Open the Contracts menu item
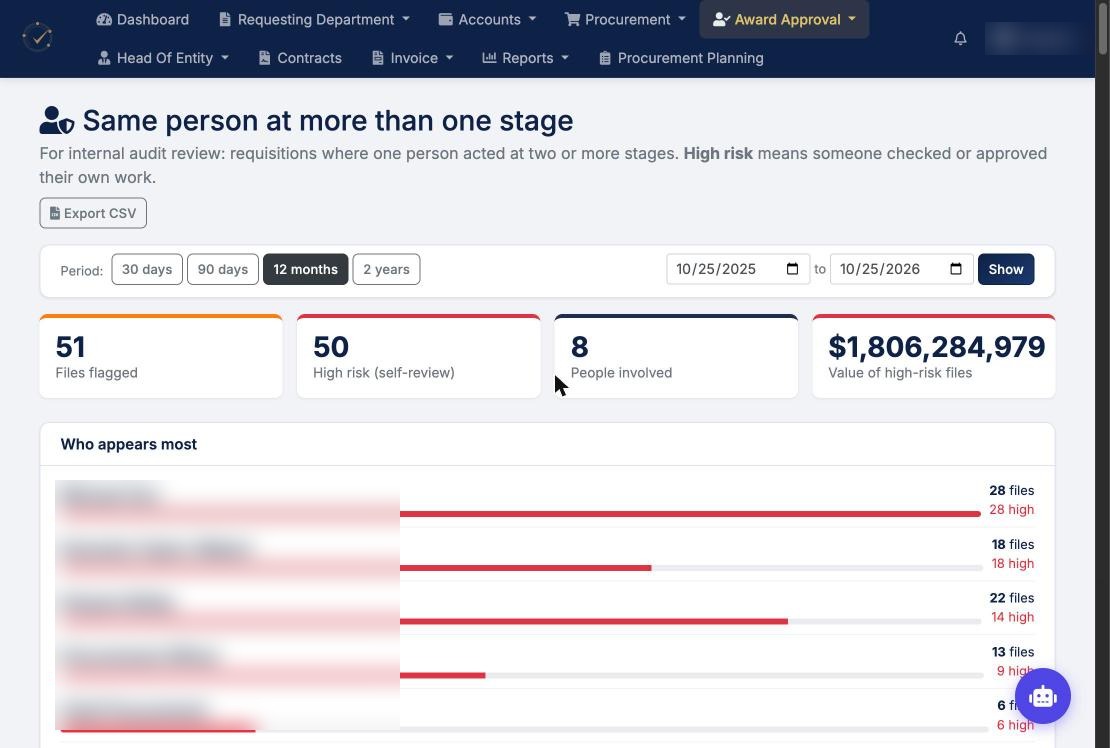The image size is (1110, 748). [300, 58]
